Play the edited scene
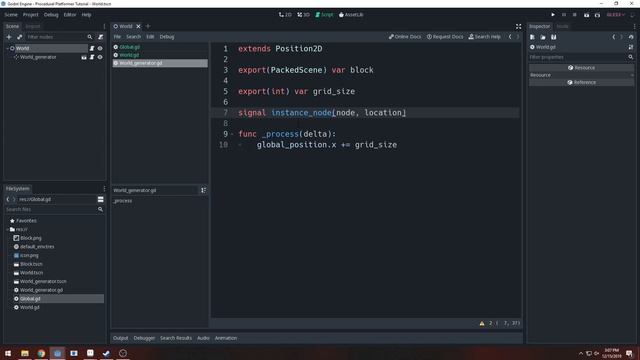Image resolution: width=640 pixels, height=360 pixels. [x=587, y=15]
